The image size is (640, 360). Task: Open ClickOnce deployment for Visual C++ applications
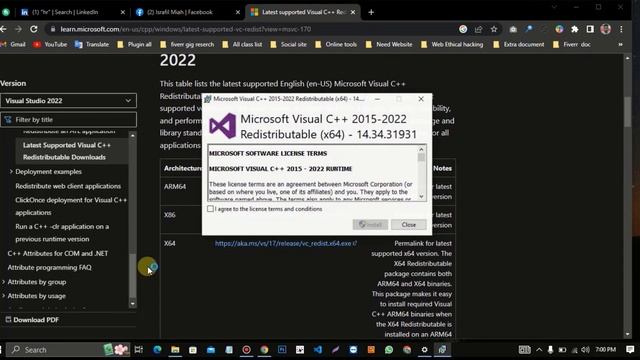click(71, 206)
